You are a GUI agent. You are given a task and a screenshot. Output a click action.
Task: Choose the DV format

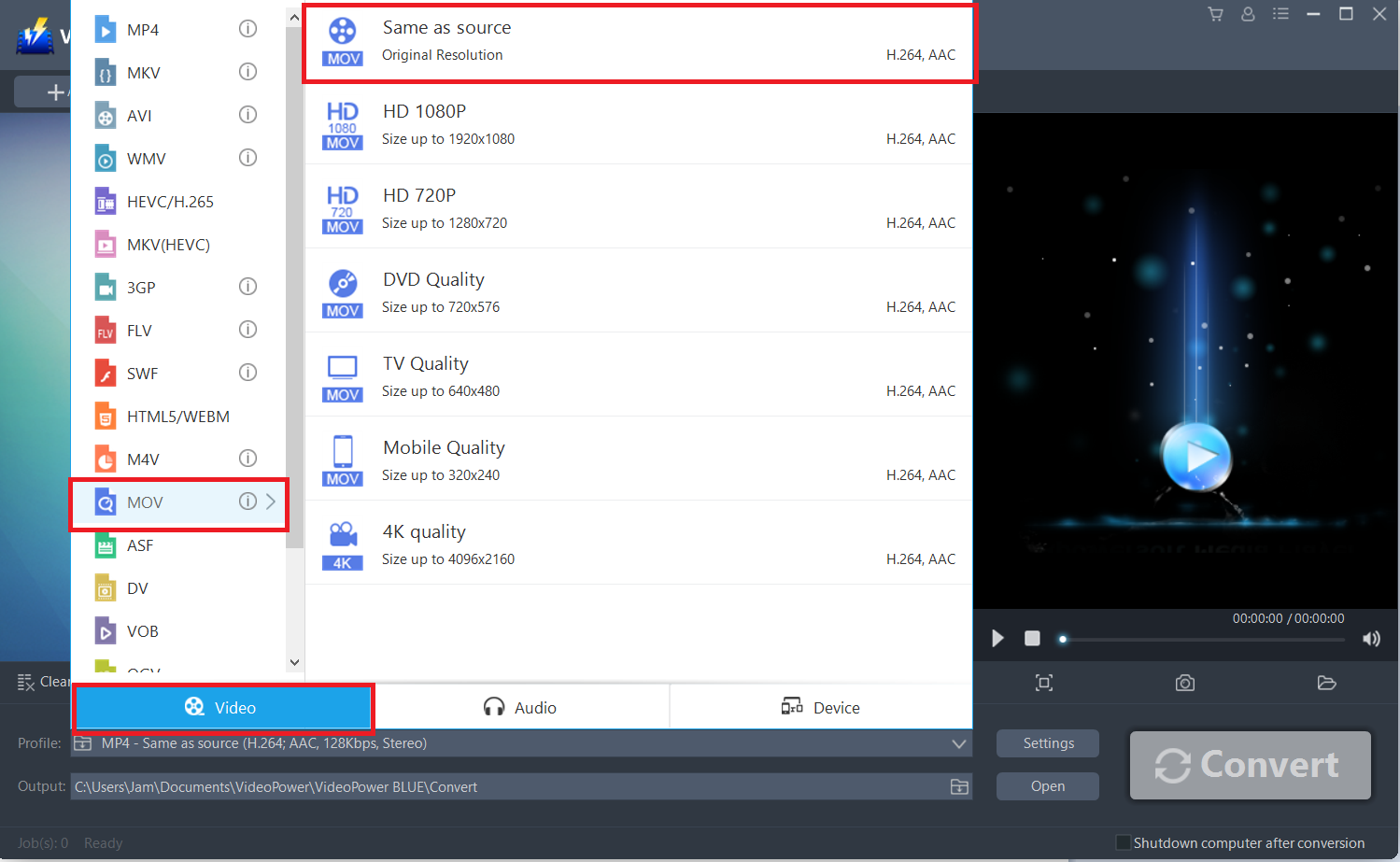[177, 587]
